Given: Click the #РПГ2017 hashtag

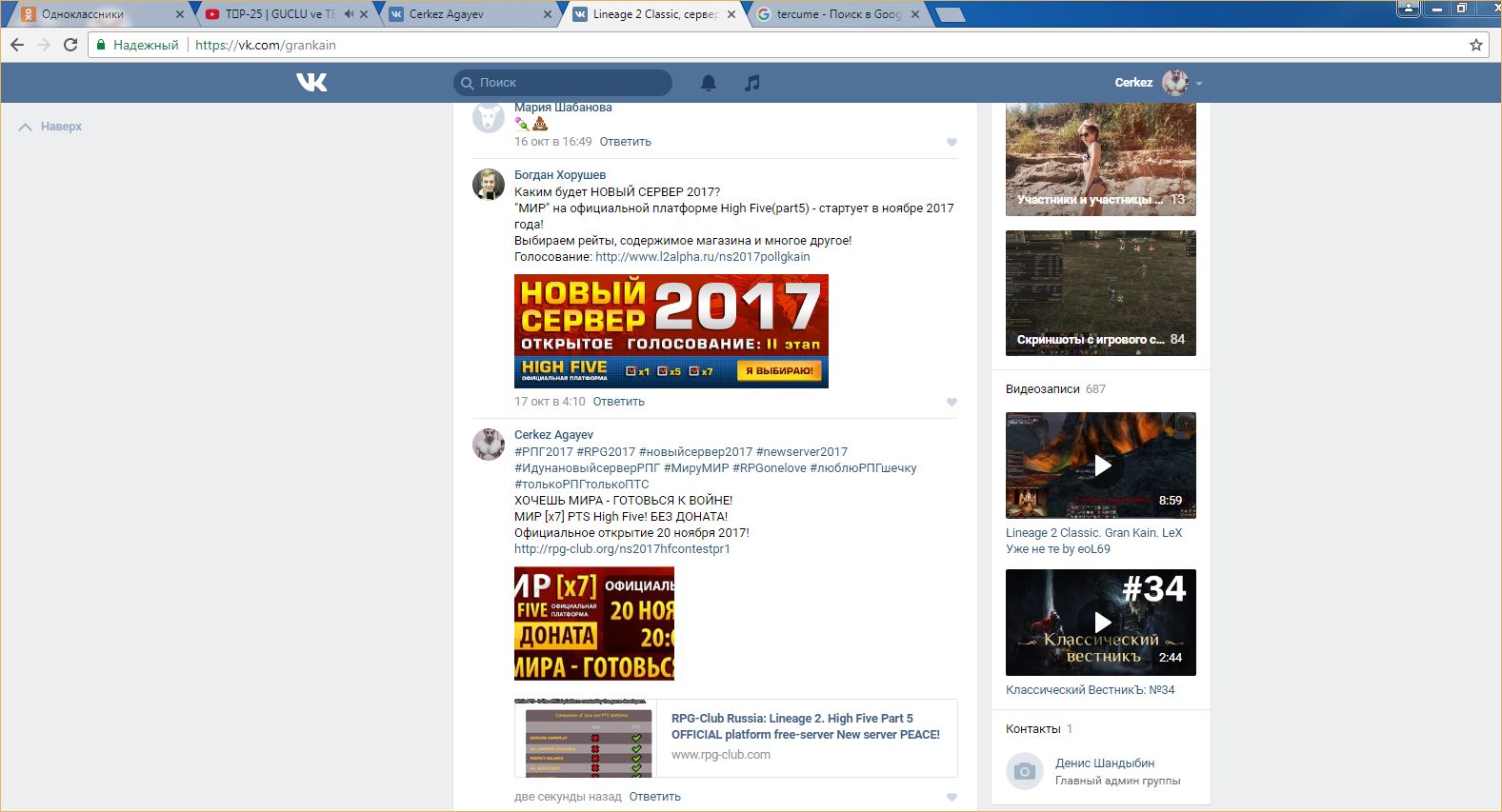Looking at the screenshot, I should click(x=544, y=452).
